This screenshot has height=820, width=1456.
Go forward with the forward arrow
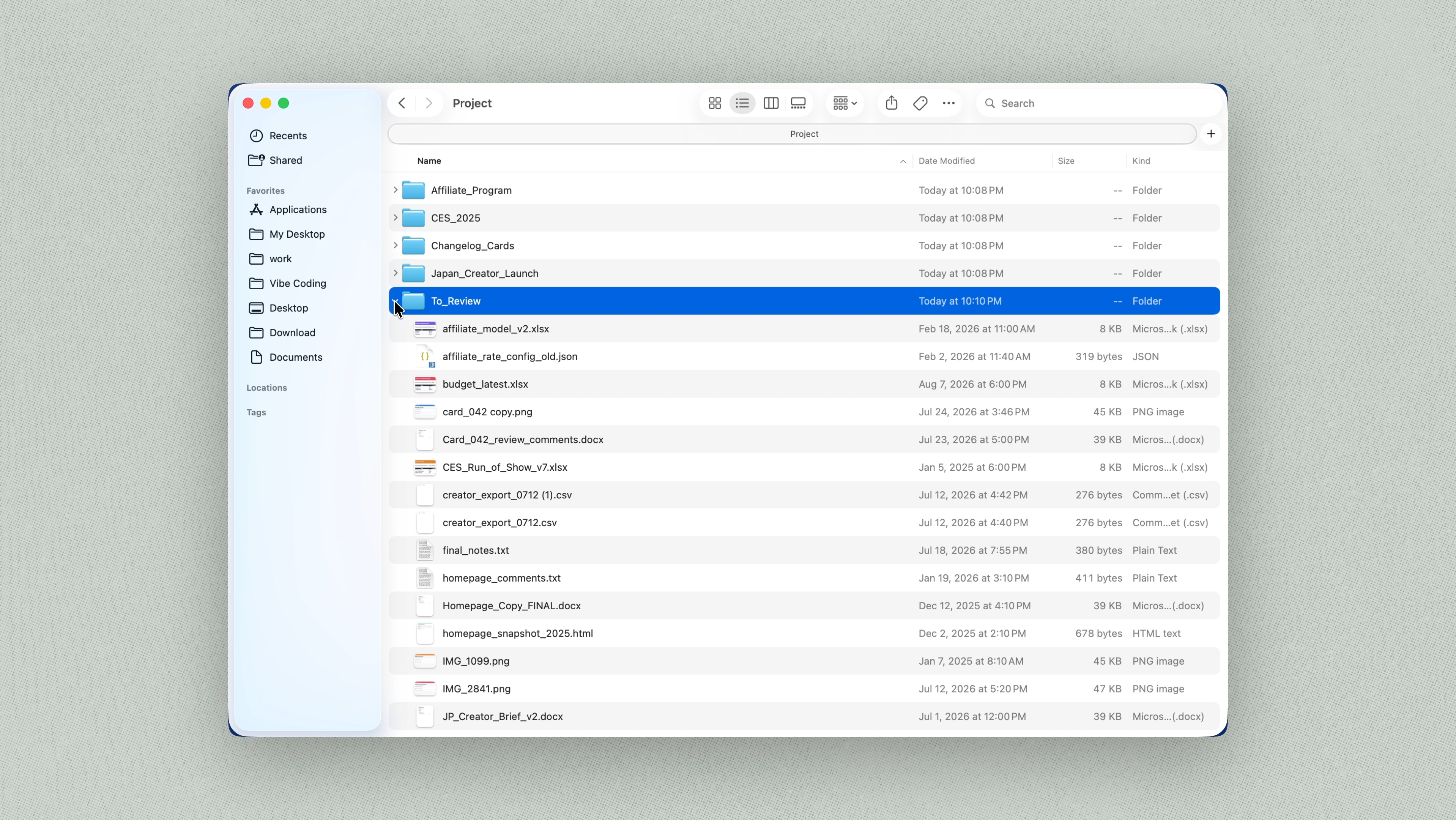(429, 103)
